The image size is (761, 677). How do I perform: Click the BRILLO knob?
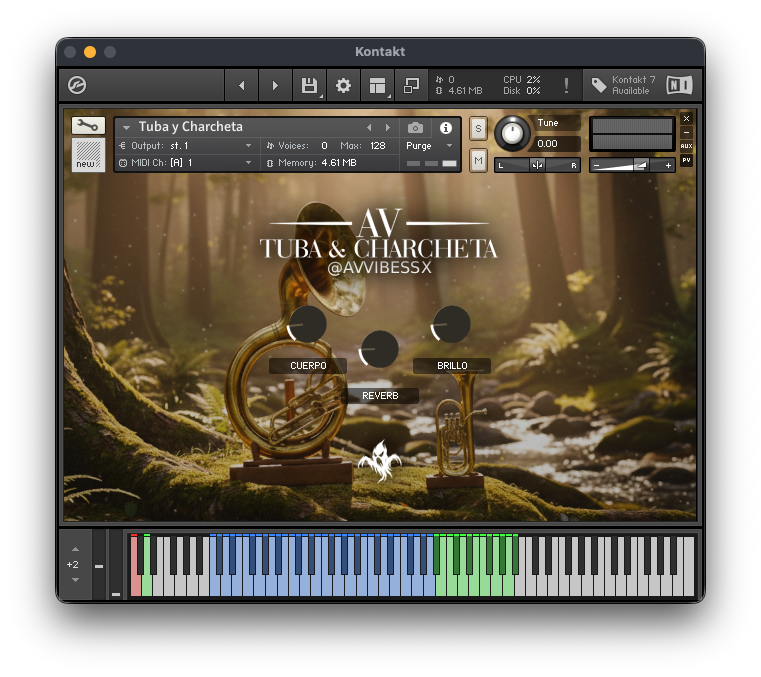coord(451,324)
